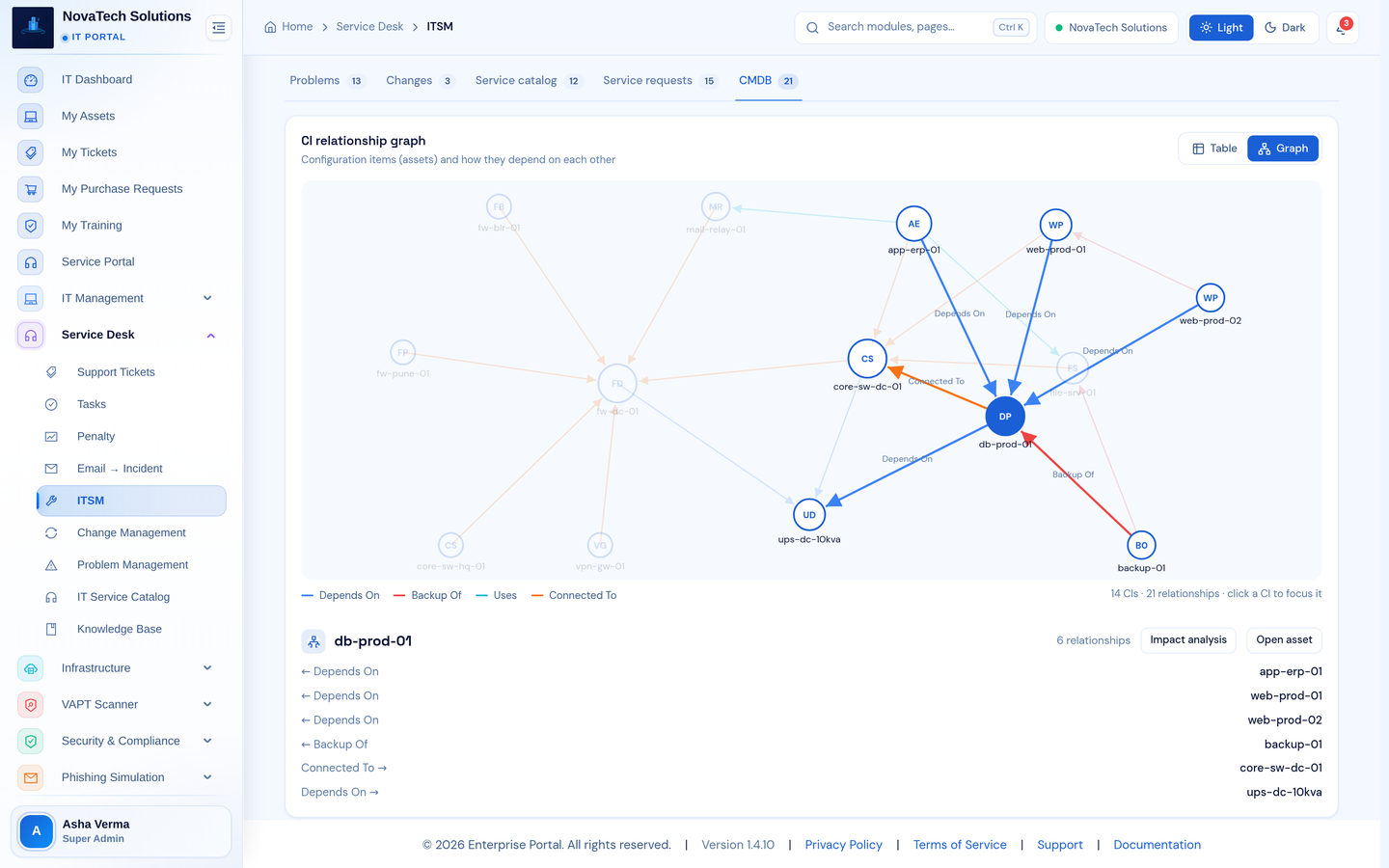Click the Penalty chart icon
The height and width of the screenshot is (868, 1389).
point(51,437)
